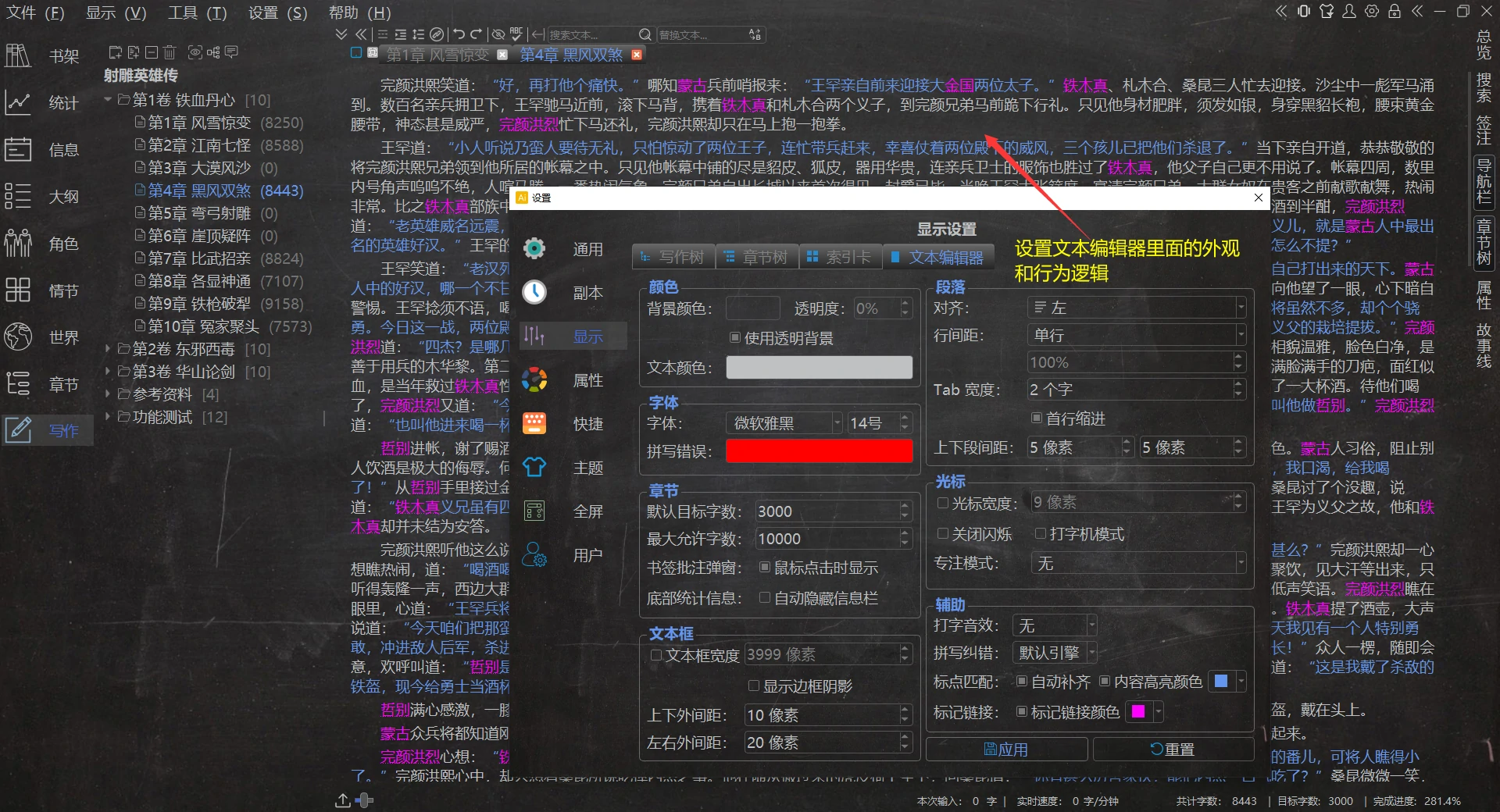Viewport: 1500px width, 812px height.
Task: Open the 专注模式 focus mode dropdown
Action: pyautogui.click(x=1138, y=563)
